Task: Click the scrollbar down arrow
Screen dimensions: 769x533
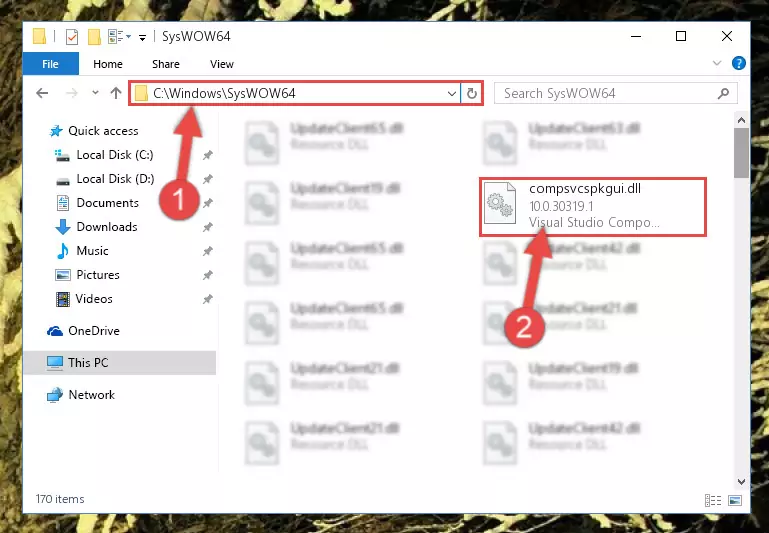Action: pyautogui.click(x=741, y=482)
